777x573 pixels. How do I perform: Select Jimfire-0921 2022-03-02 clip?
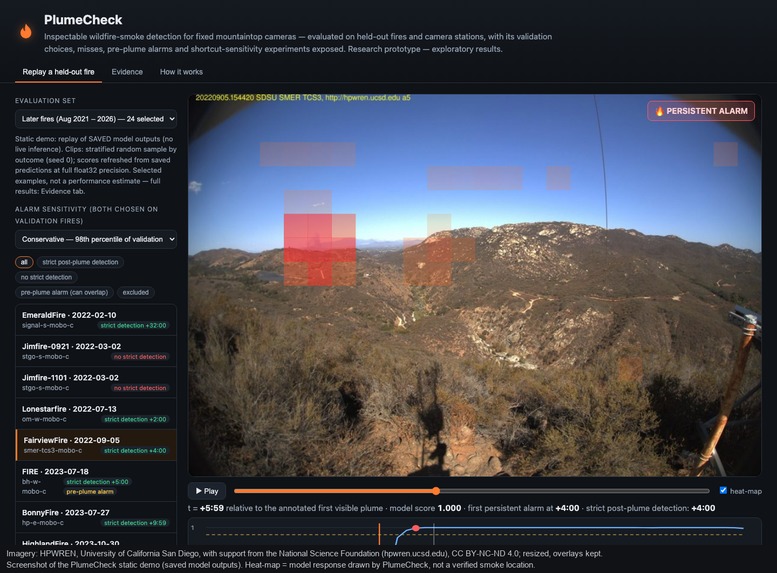point(96,351)
